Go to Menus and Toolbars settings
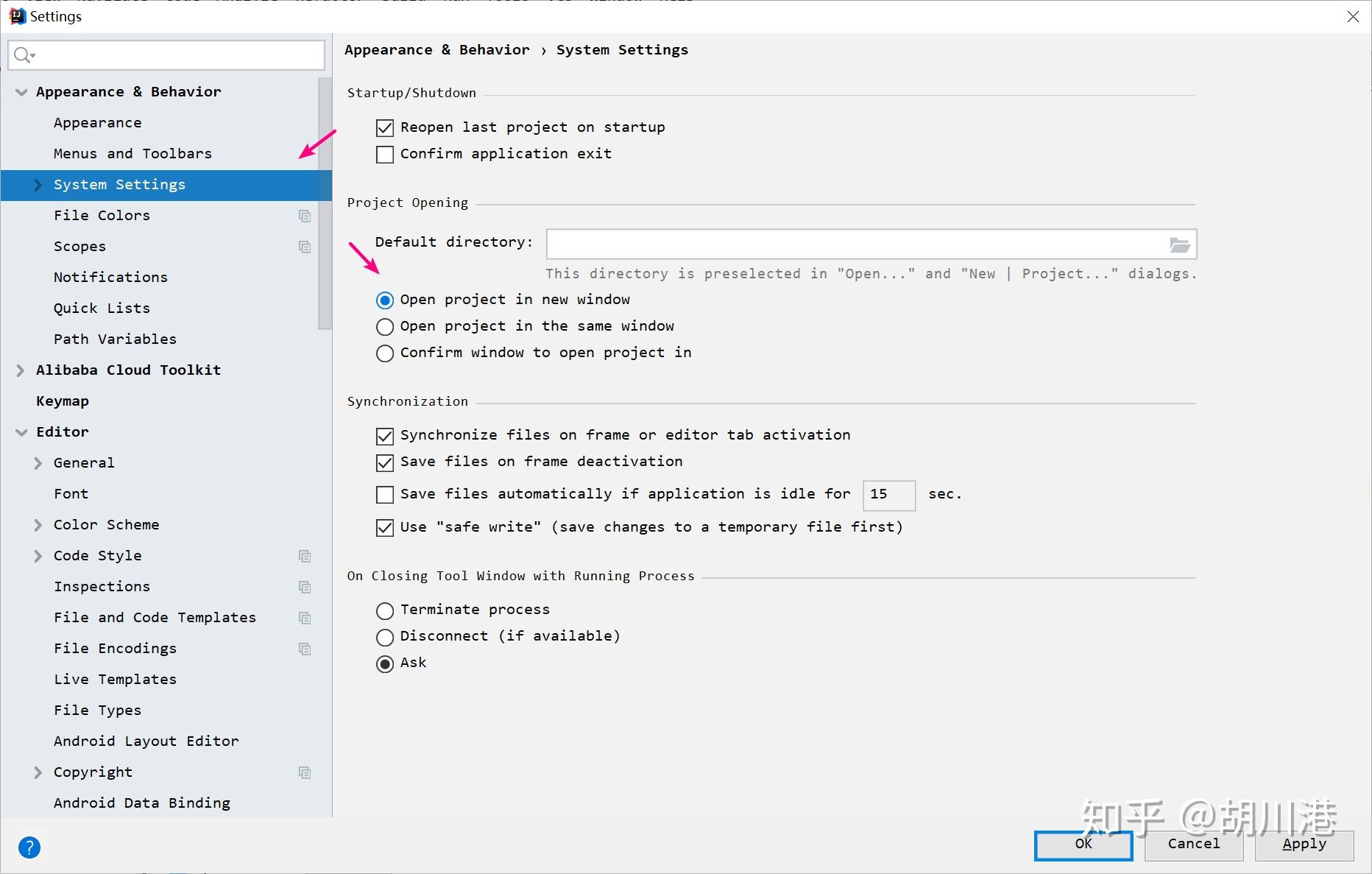Image resolution: width=1372 pixels, height=874 pixels. tap(132, 154)
